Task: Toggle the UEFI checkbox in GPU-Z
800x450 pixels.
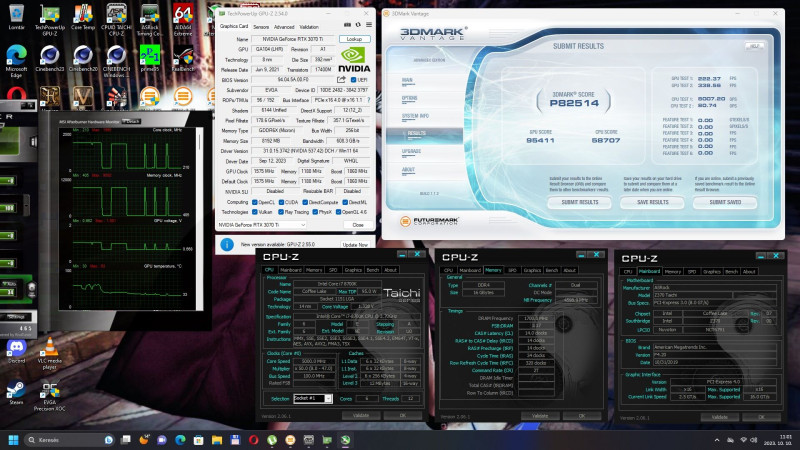Action: click(354, 80)
